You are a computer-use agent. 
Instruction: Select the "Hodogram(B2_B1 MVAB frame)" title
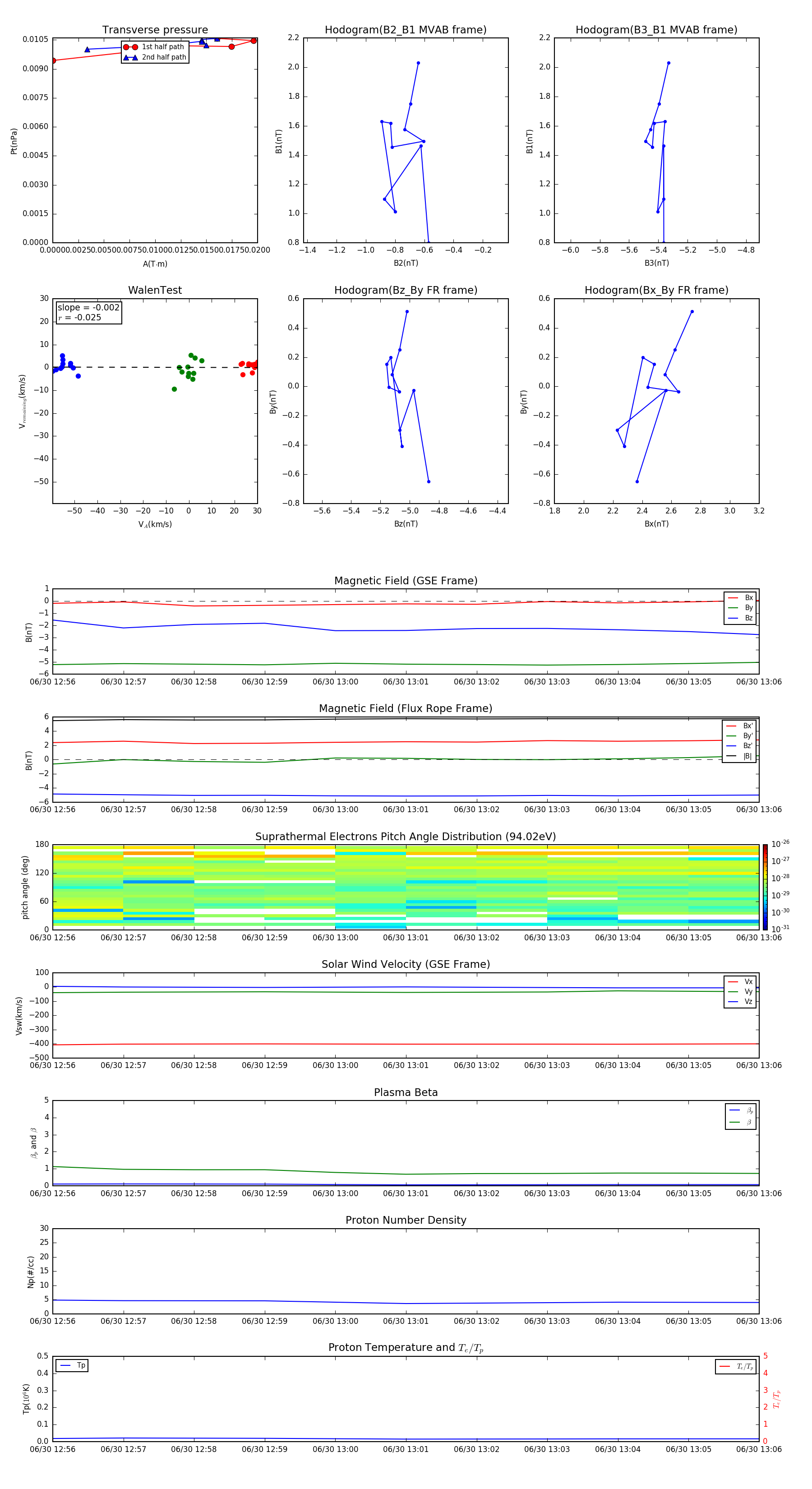pos(406,30)
